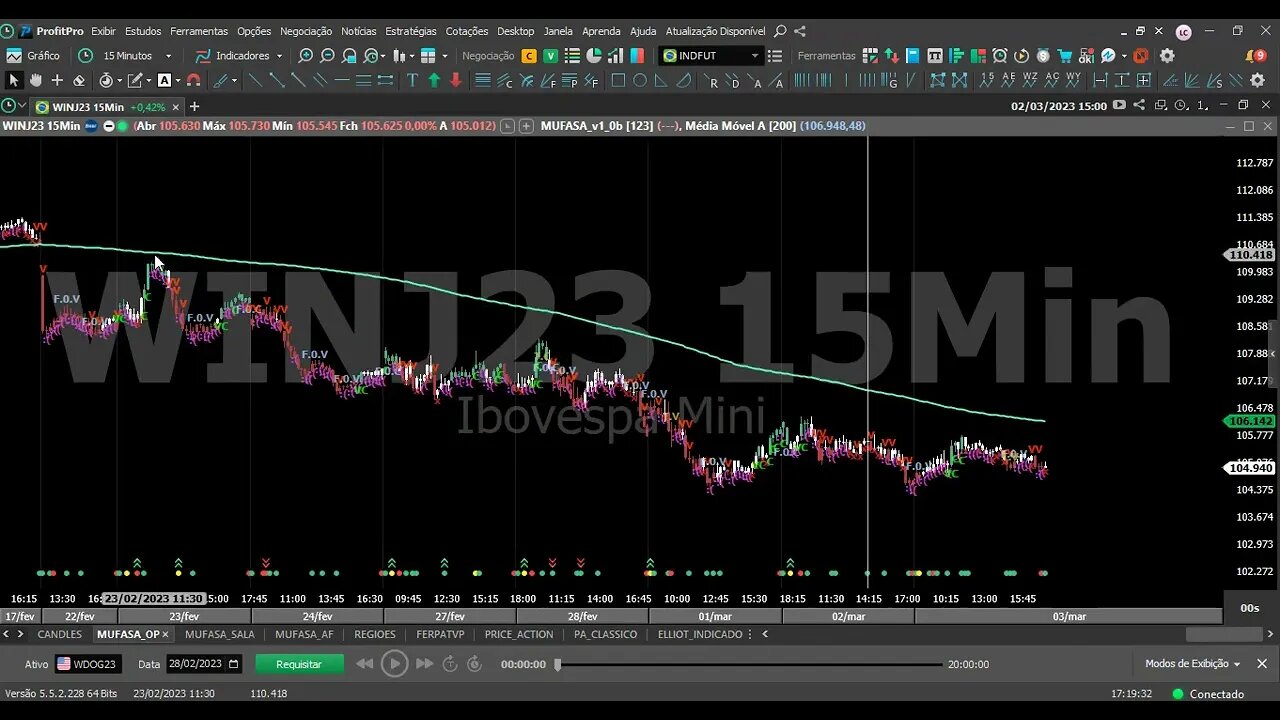Switch to the MUFASA_SALA tab
Viewport: 1280px width, 720px height.
[220, 634]
